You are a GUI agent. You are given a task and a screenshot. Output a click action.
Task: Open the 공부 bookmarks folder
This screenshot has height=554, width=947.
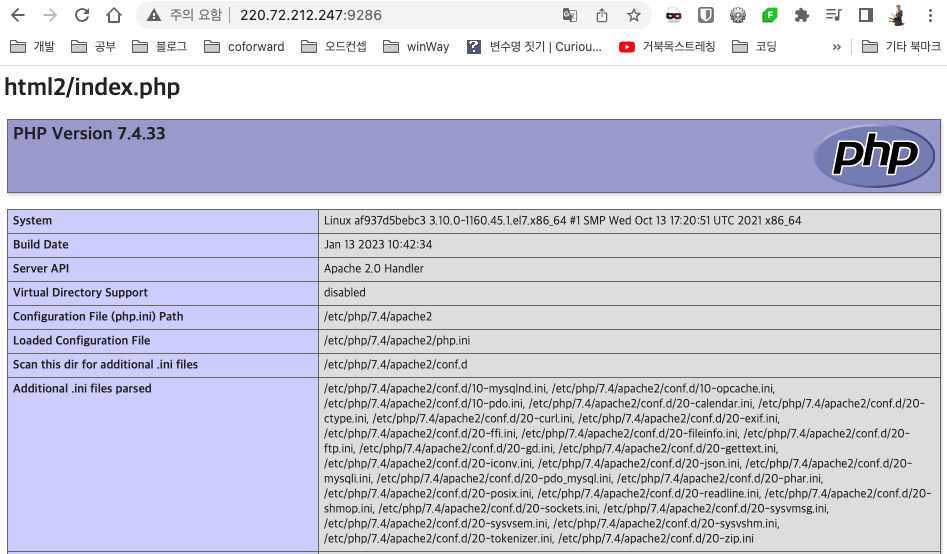93,47
